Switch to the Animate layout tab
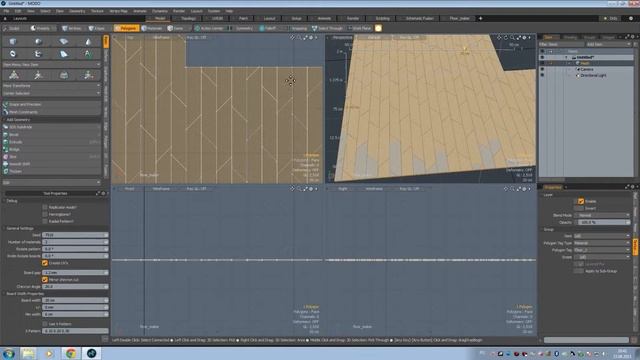 click(324, 18)
